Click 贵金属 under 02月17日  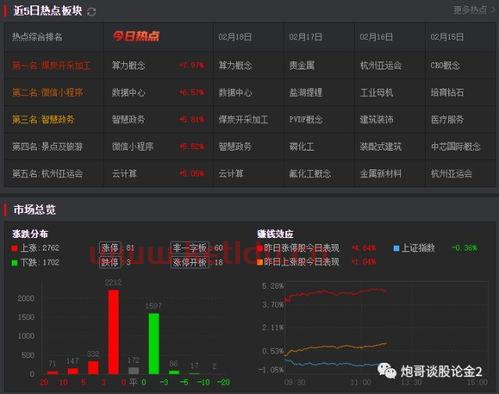(x=302, y=65)
